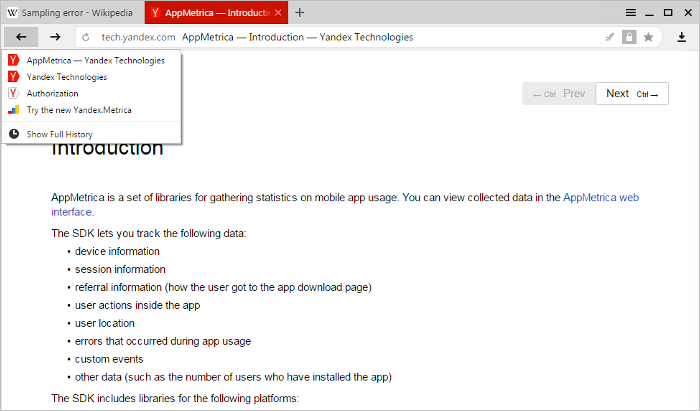Minimize the browser window
Viewport: 700px width, 411px height.
click(650, 13)
